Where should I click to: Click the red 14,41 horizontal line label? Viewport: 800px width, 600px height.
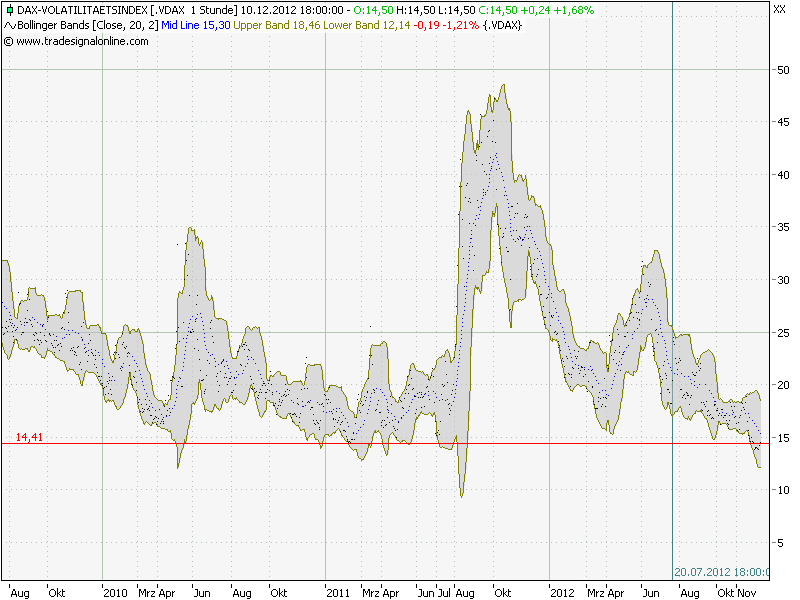pos(29,437)
